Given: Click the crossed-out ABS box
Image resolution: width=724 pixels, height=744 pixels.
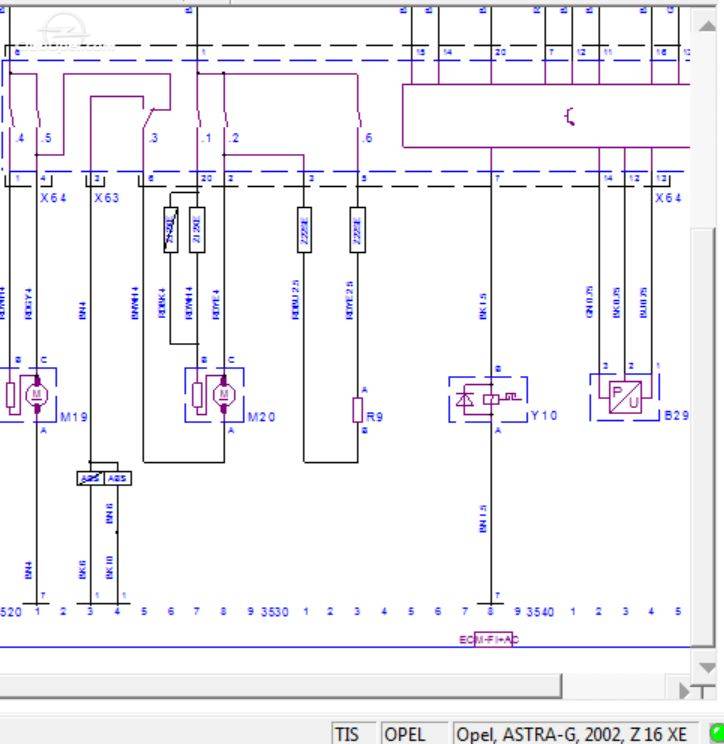Looking at the screenshot, I should tap(90, 478).
